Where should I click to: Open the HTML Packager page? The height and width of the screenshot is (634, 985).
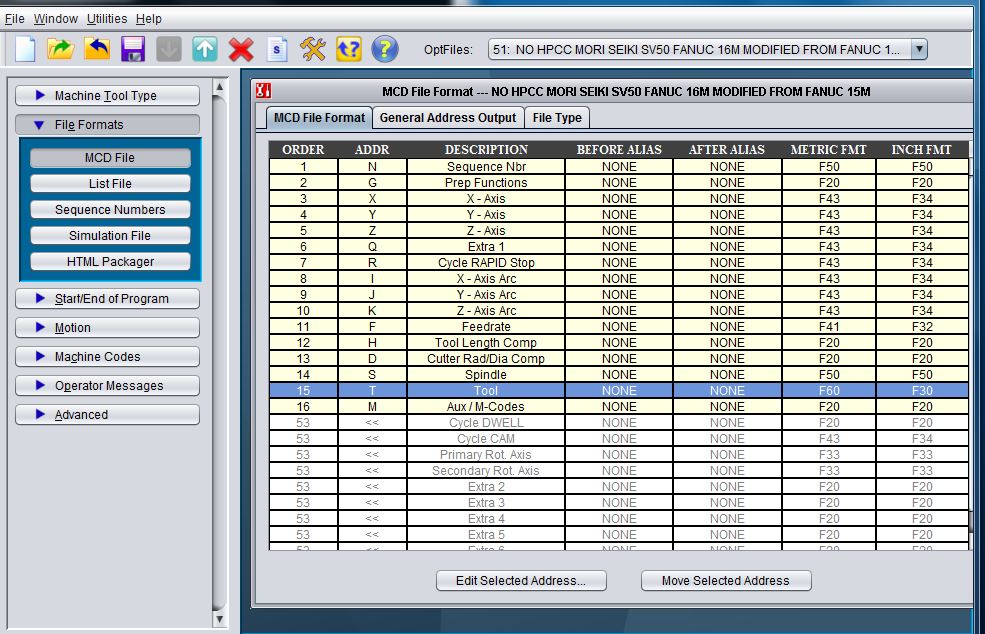110,261
